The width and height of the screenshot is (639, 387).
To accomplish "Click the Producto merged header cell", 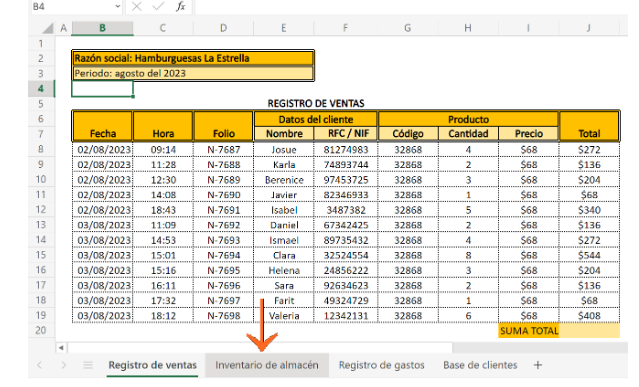I will pos(468,119).
